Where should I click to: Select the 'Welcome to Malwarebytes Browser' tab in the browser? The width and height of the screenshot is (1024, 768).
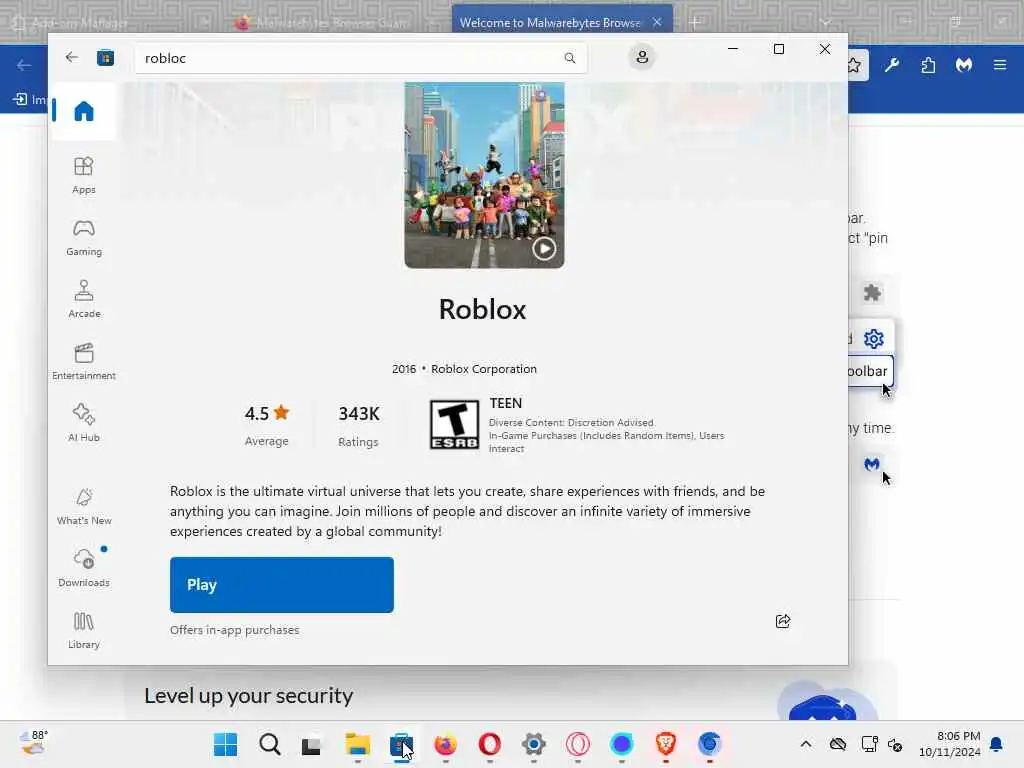tap(550, 23)
